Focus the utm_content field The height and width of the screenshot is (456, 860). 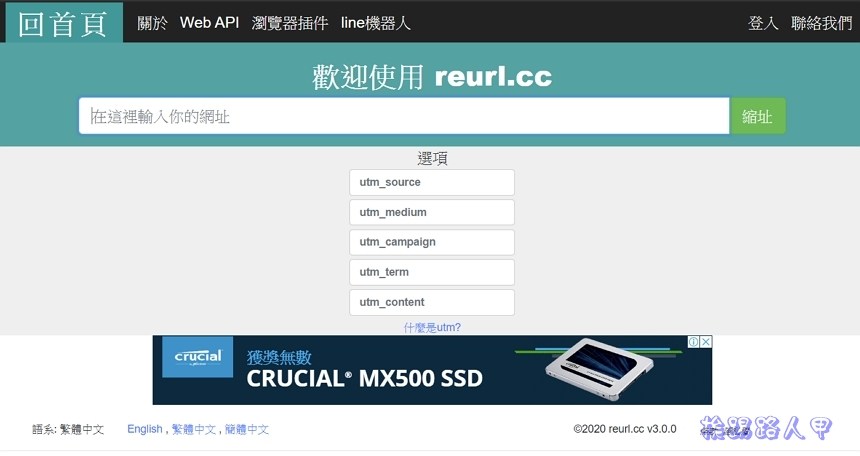coord(432,302)
